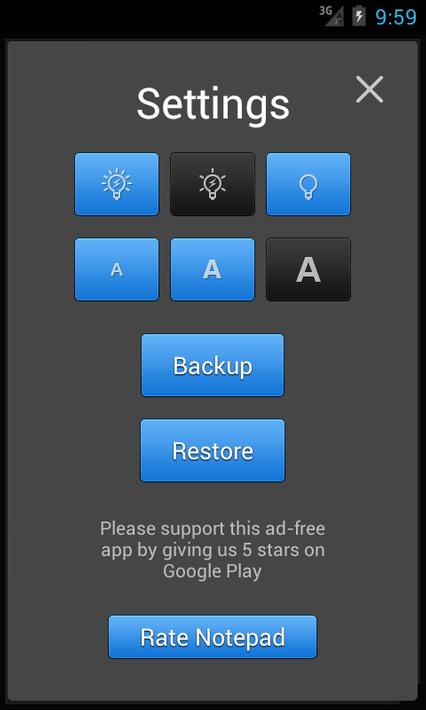The image size is (426, 710).
Task: Tap the 'Please support this ad-free app' message
Action: click(x=212, y=550)
